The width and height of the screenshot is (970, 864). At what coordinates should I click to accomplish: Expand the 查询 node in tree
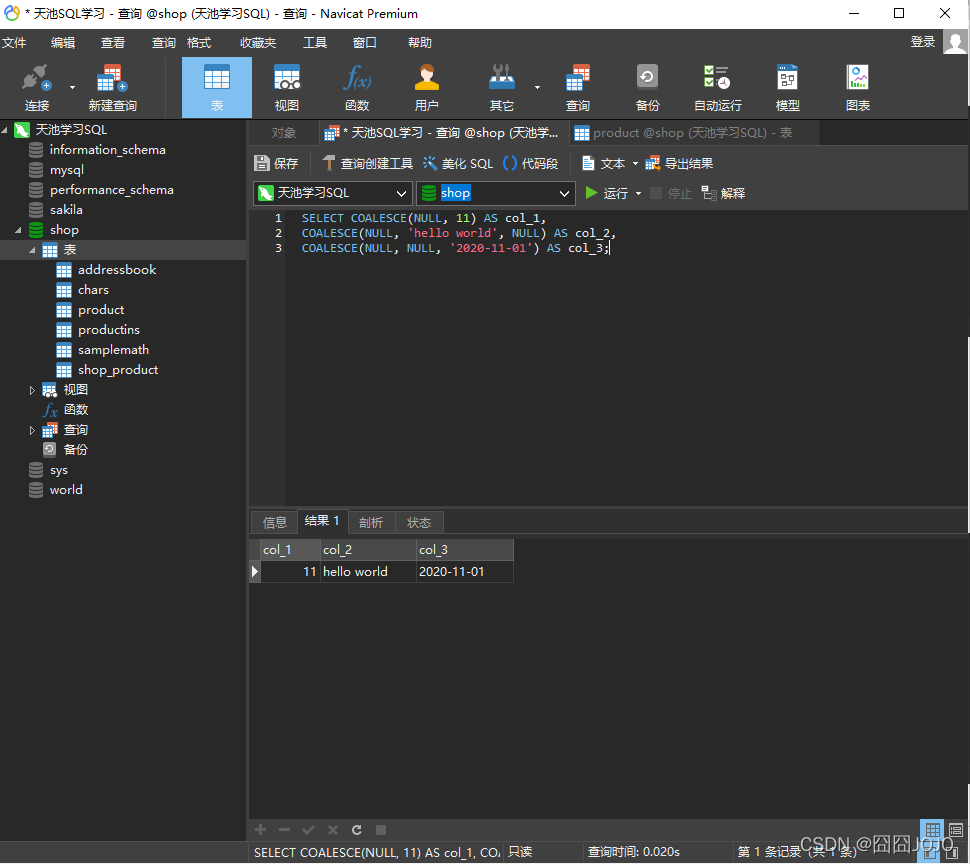[32, 430]
